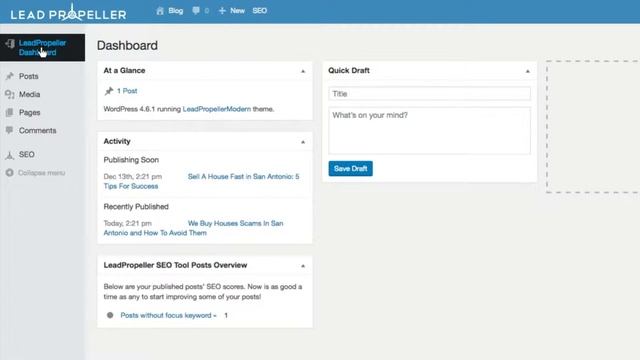Go to Pages in the sidebar
The image size is (640, 360).
coord(29,112)
